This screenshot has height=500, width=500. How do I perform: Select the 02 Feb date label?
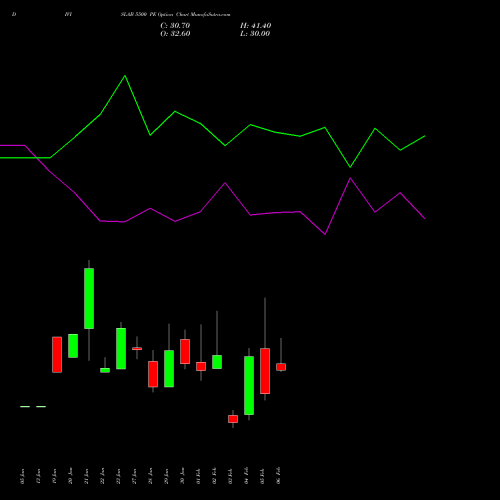[214, 476]
